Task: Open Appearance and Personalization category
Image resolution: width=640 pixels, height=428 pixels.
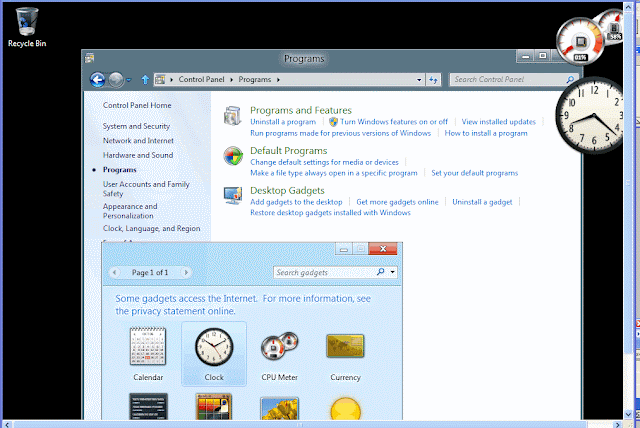Action: [x=130, y=211]
